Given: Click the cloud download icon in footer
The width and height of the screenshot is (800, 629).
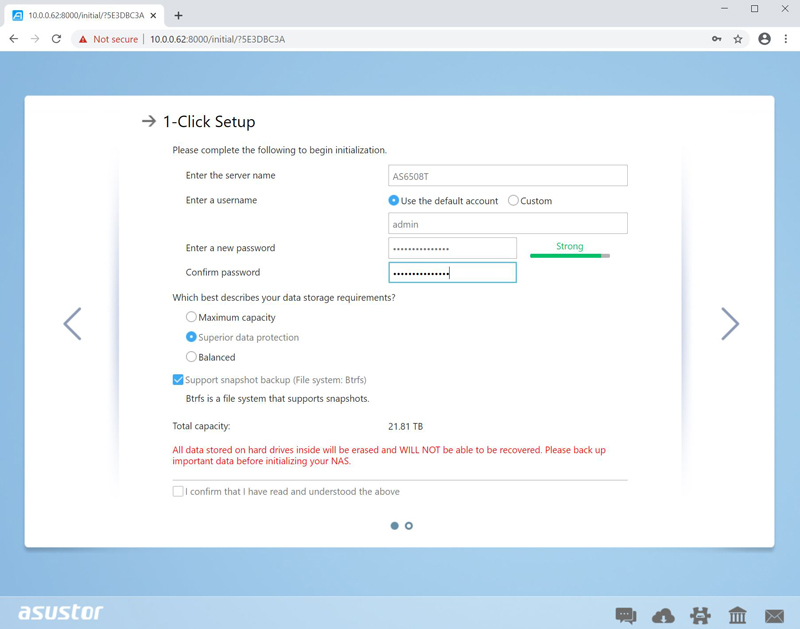Looking at the screenshot, I should coord(663,616).
